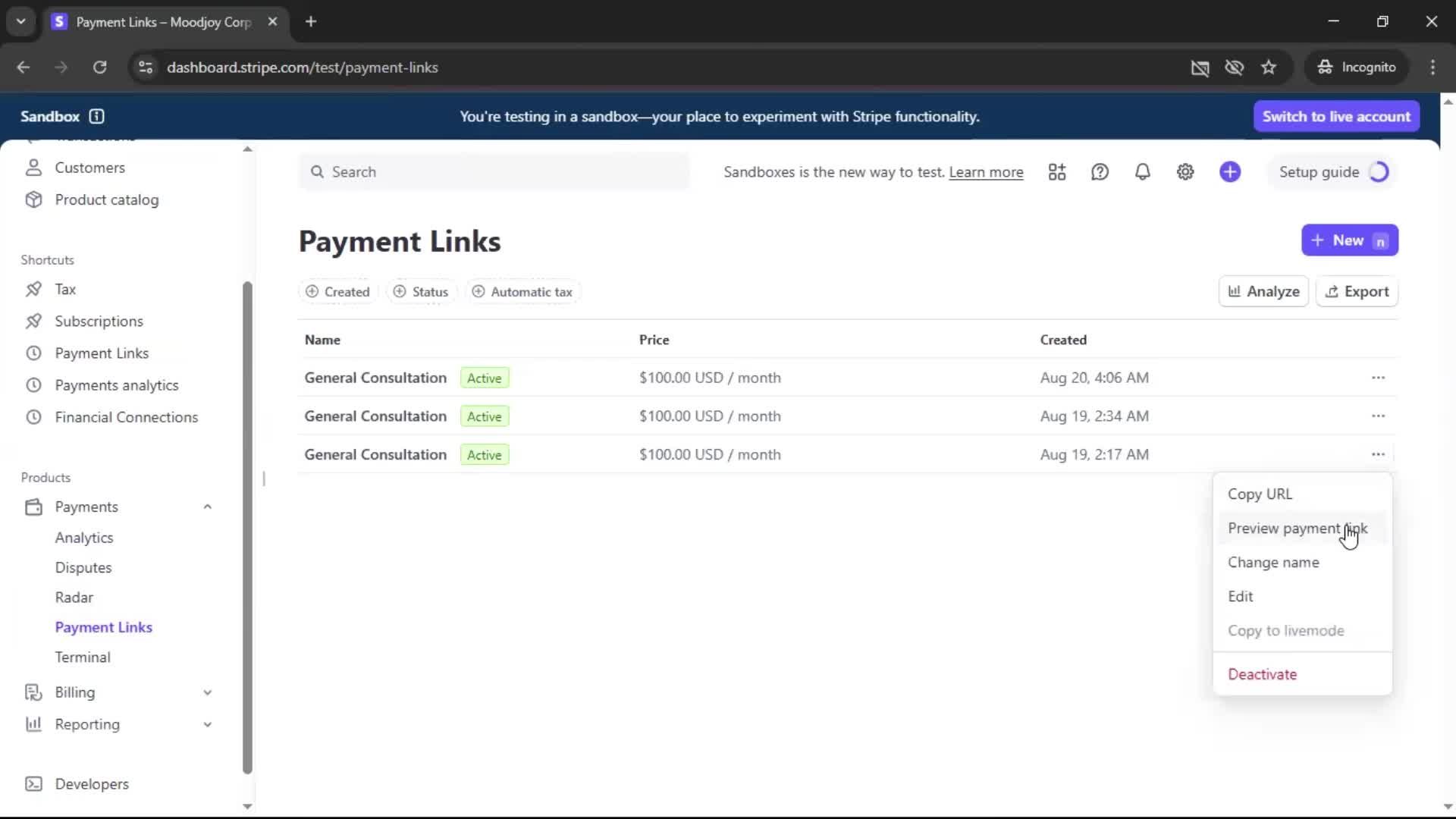The width and height of the screenshot is (1456, 819).
Task: Open the notifications bell
Action: 1142,172
